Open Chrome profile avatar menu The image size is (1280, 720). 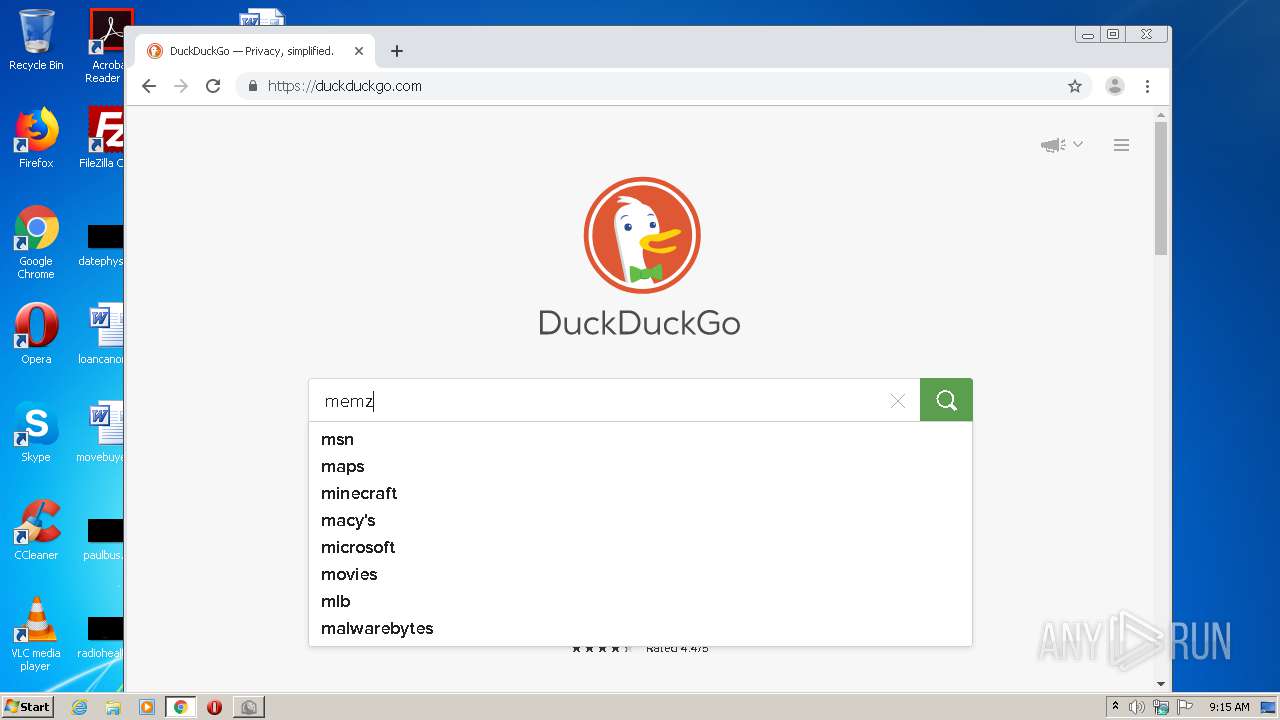pyautogui.click(x=1115, y=86)
